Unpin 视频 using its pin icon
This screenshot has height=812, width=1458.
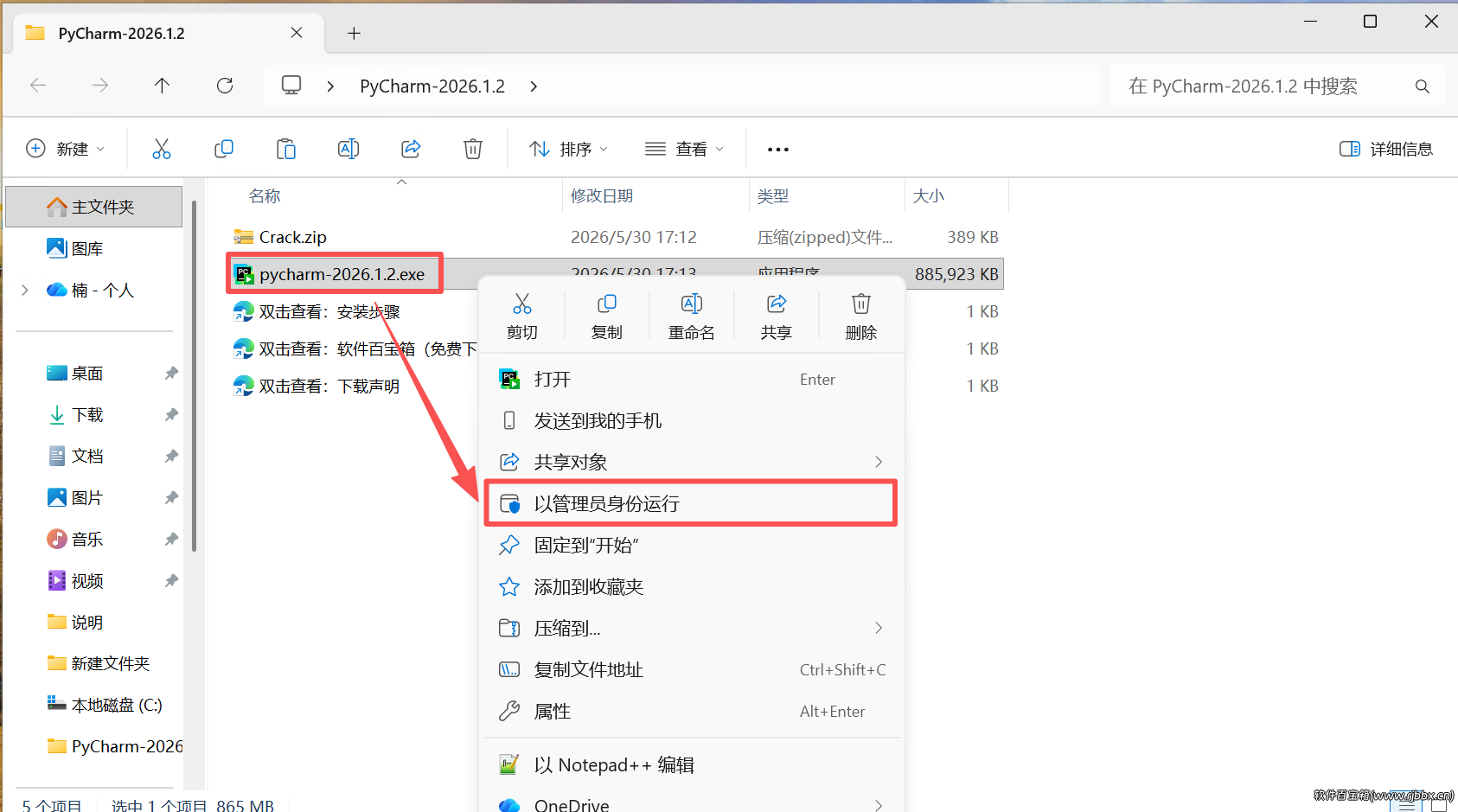[171, 581]
